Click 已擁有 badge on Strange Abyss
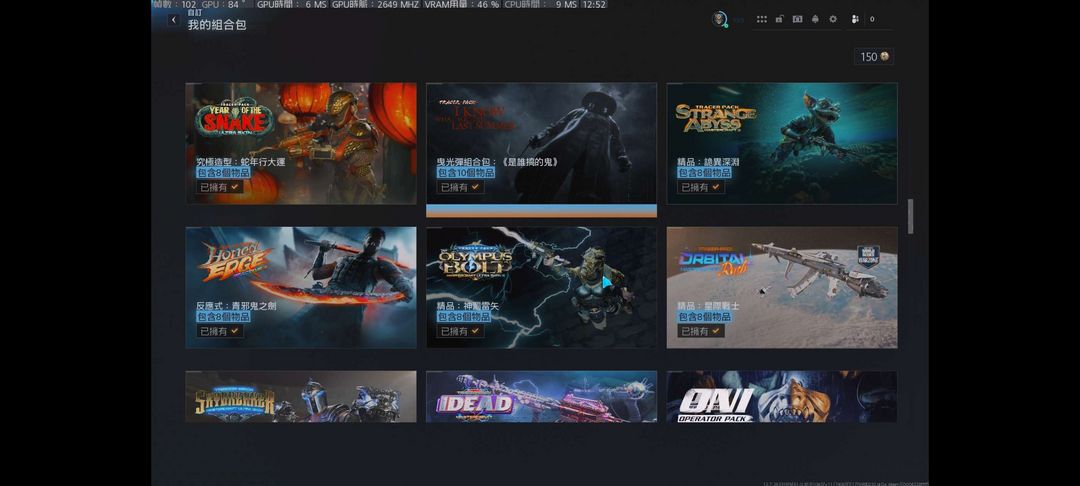Viewport: 1080px width, 486px height. pos(700,187)
